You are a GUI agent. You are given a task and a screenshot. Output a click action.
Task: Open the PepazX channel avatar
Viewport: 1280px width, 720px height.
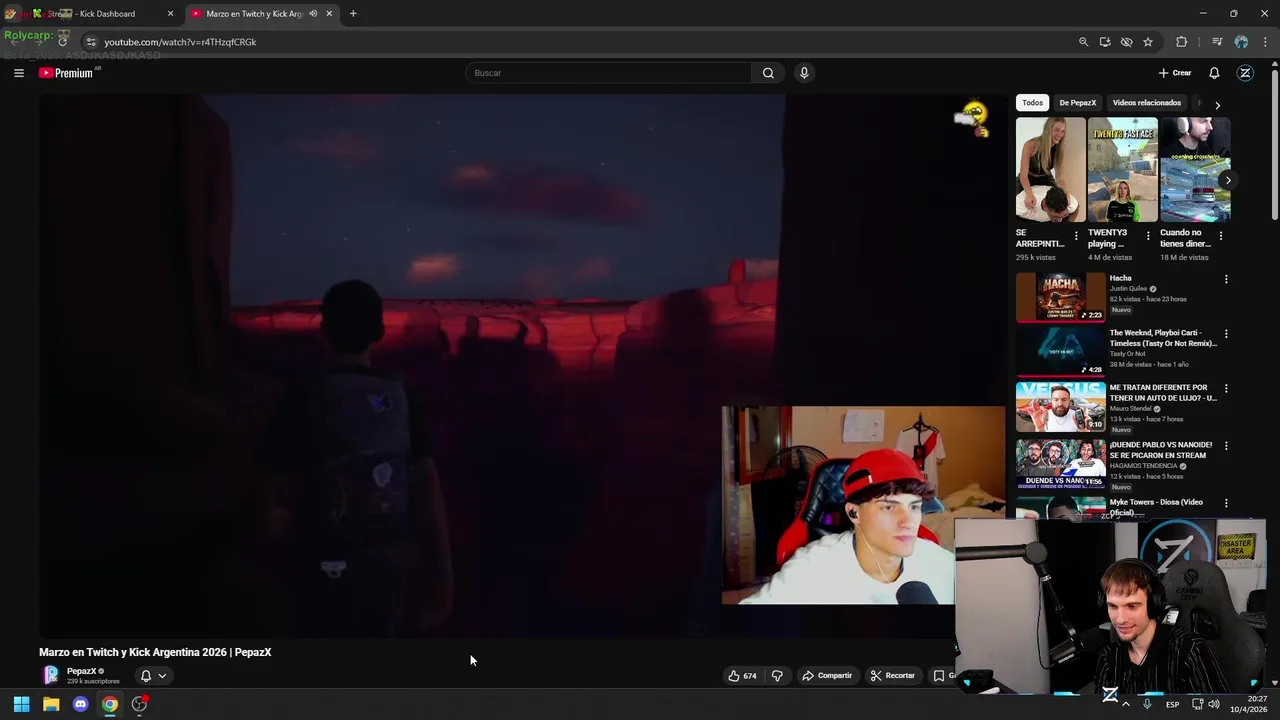point(51,675)
